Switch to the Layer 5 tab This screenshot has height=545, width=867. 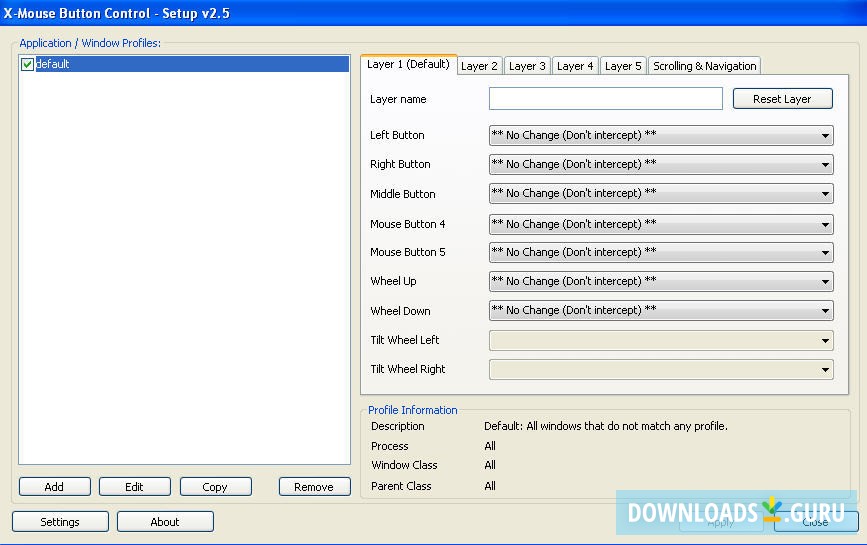tap(623, 66)
